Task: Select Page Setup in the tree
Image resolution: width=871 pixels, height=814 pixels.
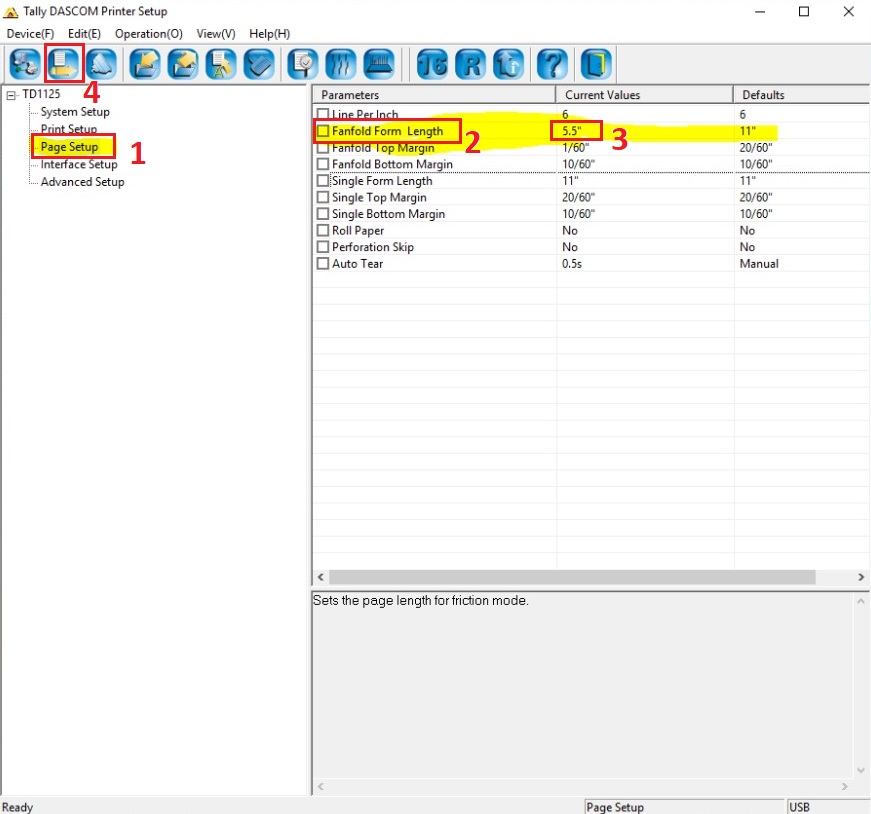Action: 69,147
